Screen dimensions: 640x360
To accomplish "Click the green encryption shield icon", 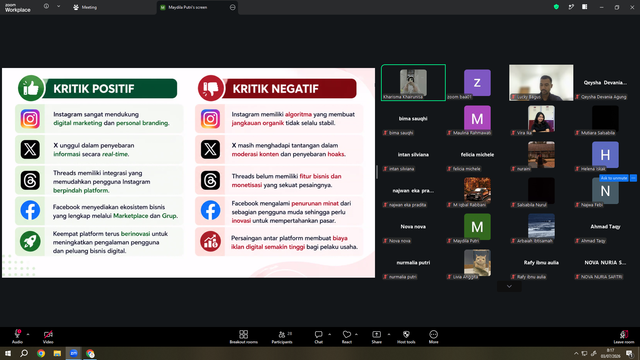I will click(556, 7).
